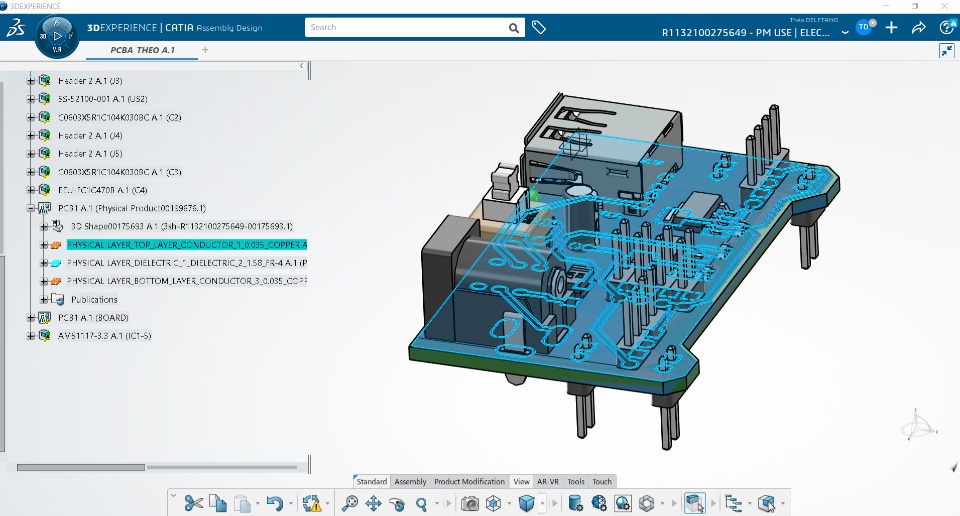Click the Undo arrow icon
The image size is (960, 516).
click(x=274, y=504)
